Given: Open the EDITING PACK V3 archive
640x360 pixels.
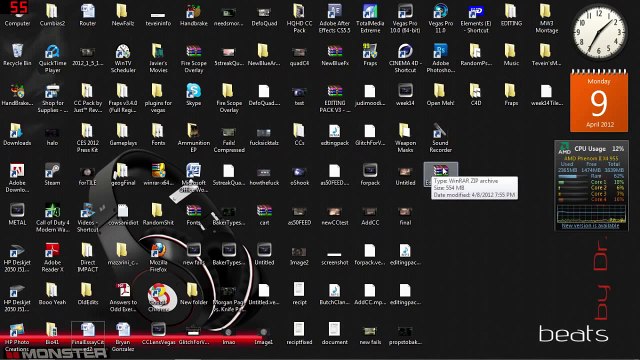Looking at the screenshot, I should [x=335, y=98].
